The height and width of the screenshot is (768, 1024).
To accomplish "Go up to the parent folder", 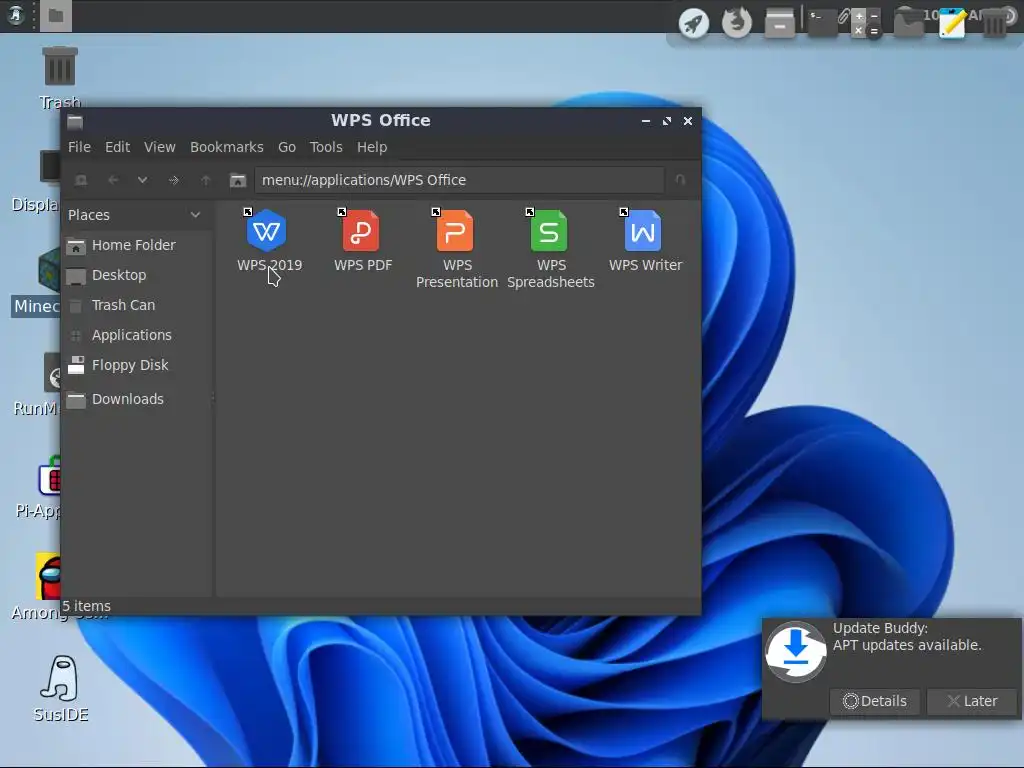I will coord(206,180).
